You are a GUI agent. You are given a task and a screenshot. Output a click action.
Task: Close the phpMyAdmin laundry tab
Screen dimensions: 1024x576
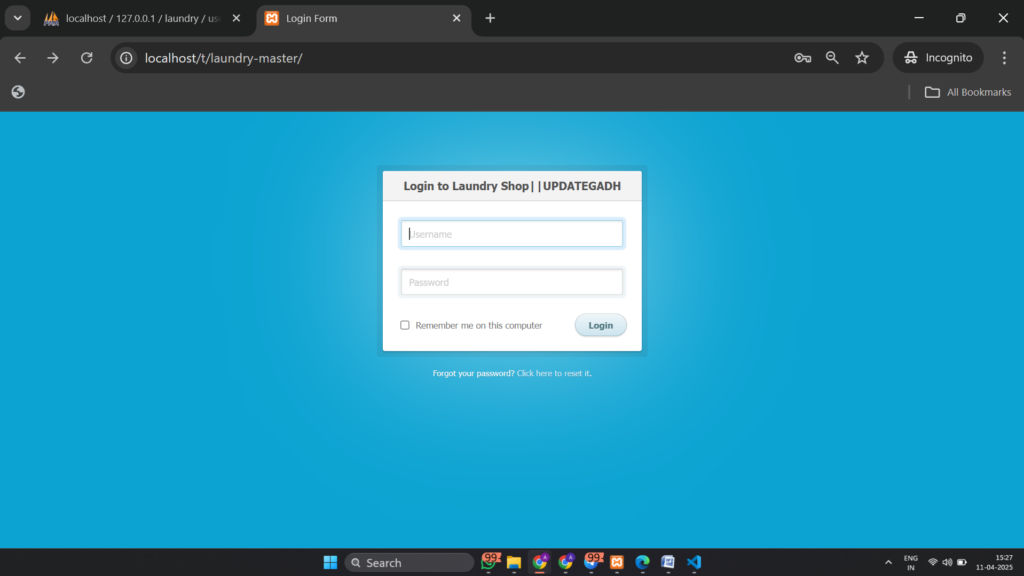click(x=236, y=18)
